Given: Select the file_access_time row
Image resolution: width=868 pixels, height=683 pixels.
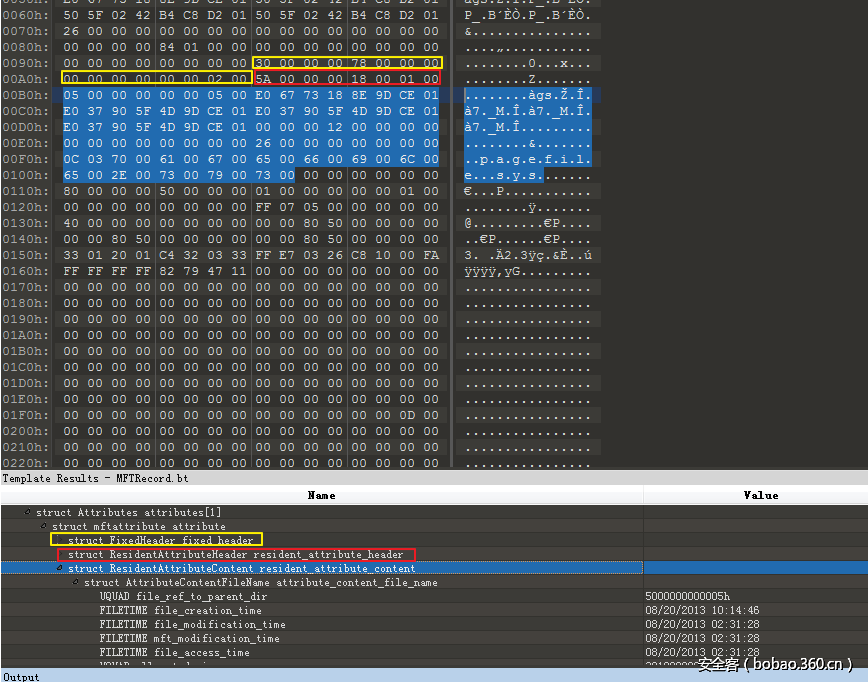Looking at the screenshot, I should click(x=174, y=653).
